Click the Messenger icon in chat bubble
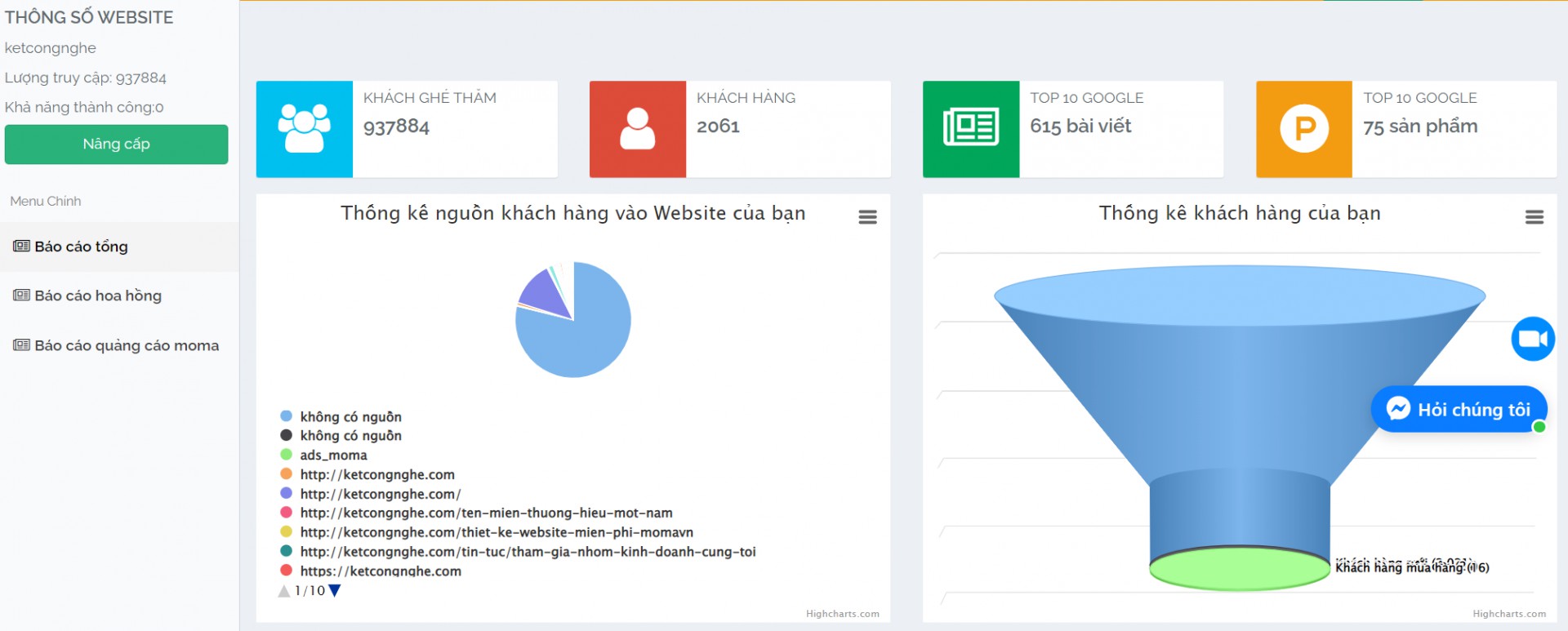 click(x=1398, y=408)
